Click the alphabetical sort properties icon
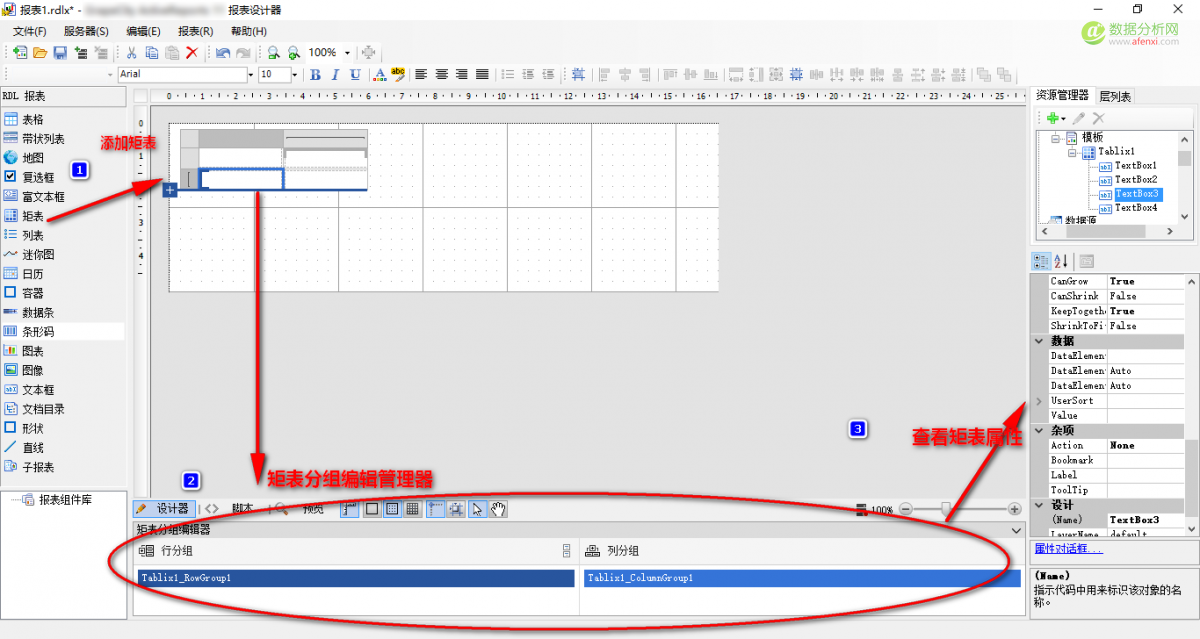1200x639 pixels. 1061,261
